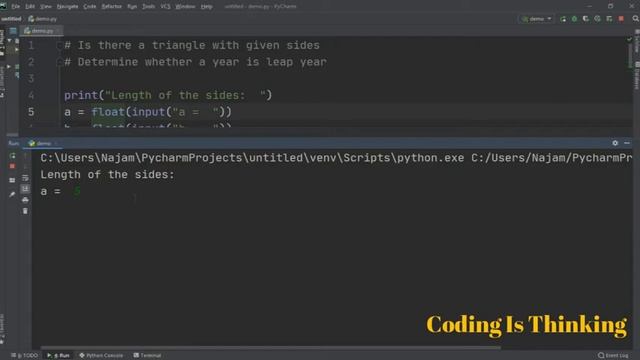The height and width of the screenshot is (360, 640).
Task: Click the green checkmark inspection indicator
Action: tap(629, 40)
